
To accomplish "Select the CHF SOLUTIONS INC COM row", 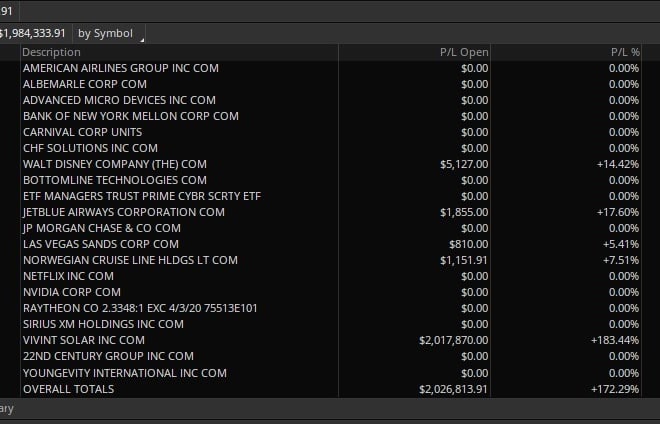I will [x=90, y=148].
